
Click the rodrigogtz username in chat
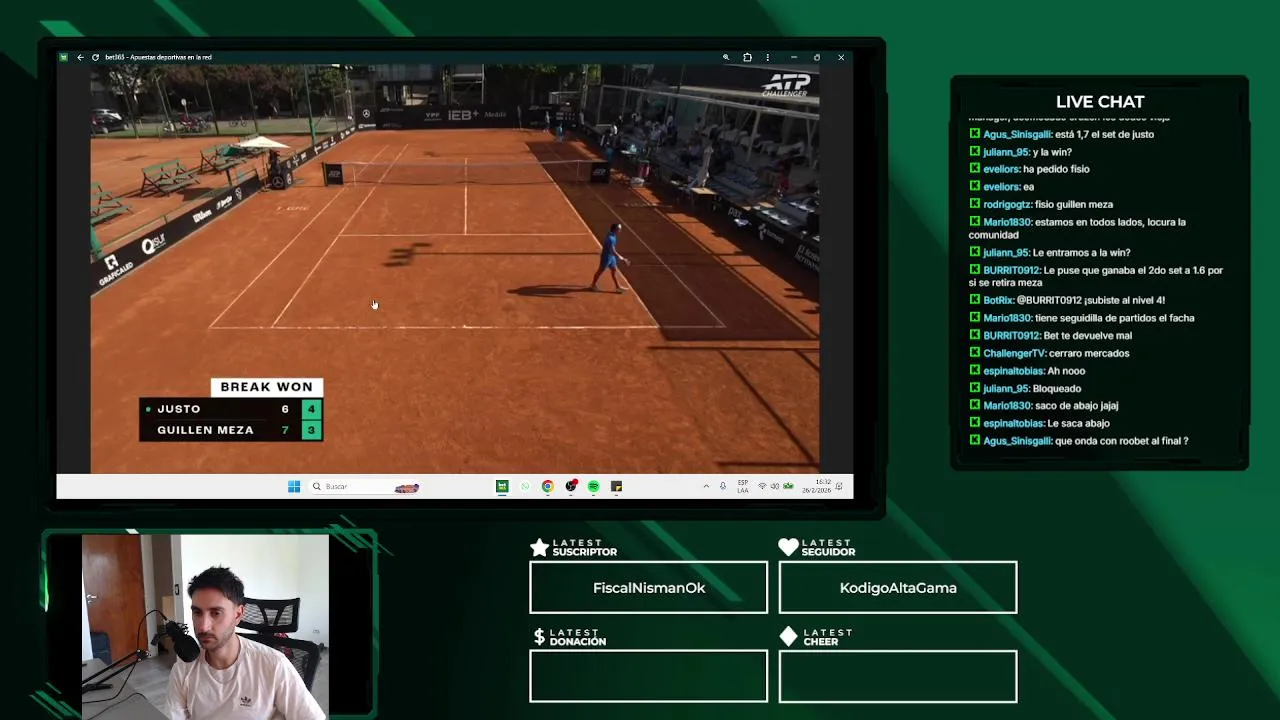(x=1007, y=204)
